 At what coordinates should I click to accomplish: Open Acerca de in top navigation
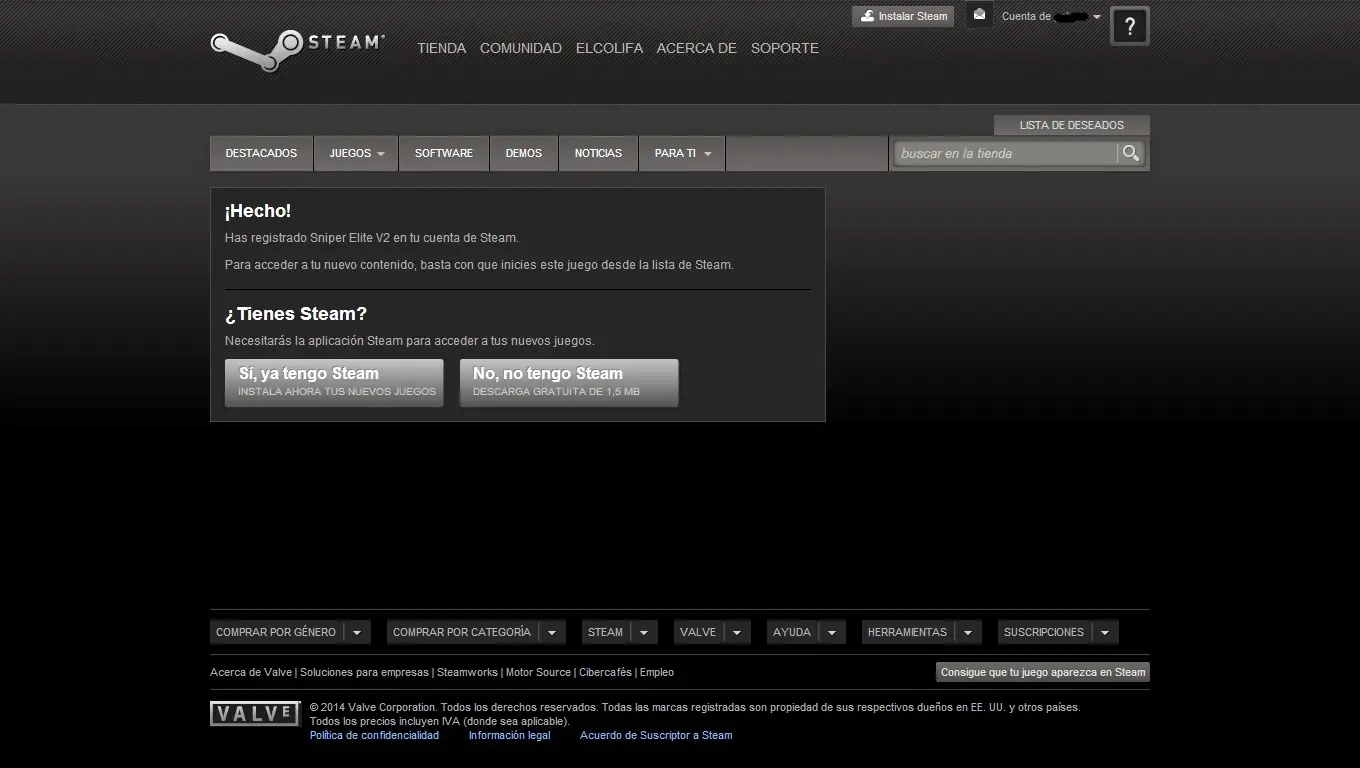pos(696,48)
